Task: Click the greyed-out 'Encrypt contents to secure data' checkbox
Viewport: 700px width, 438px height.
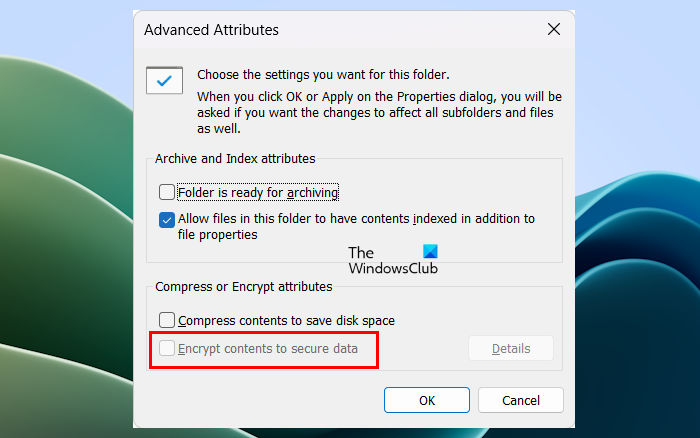Action: [x=167, y=348]
